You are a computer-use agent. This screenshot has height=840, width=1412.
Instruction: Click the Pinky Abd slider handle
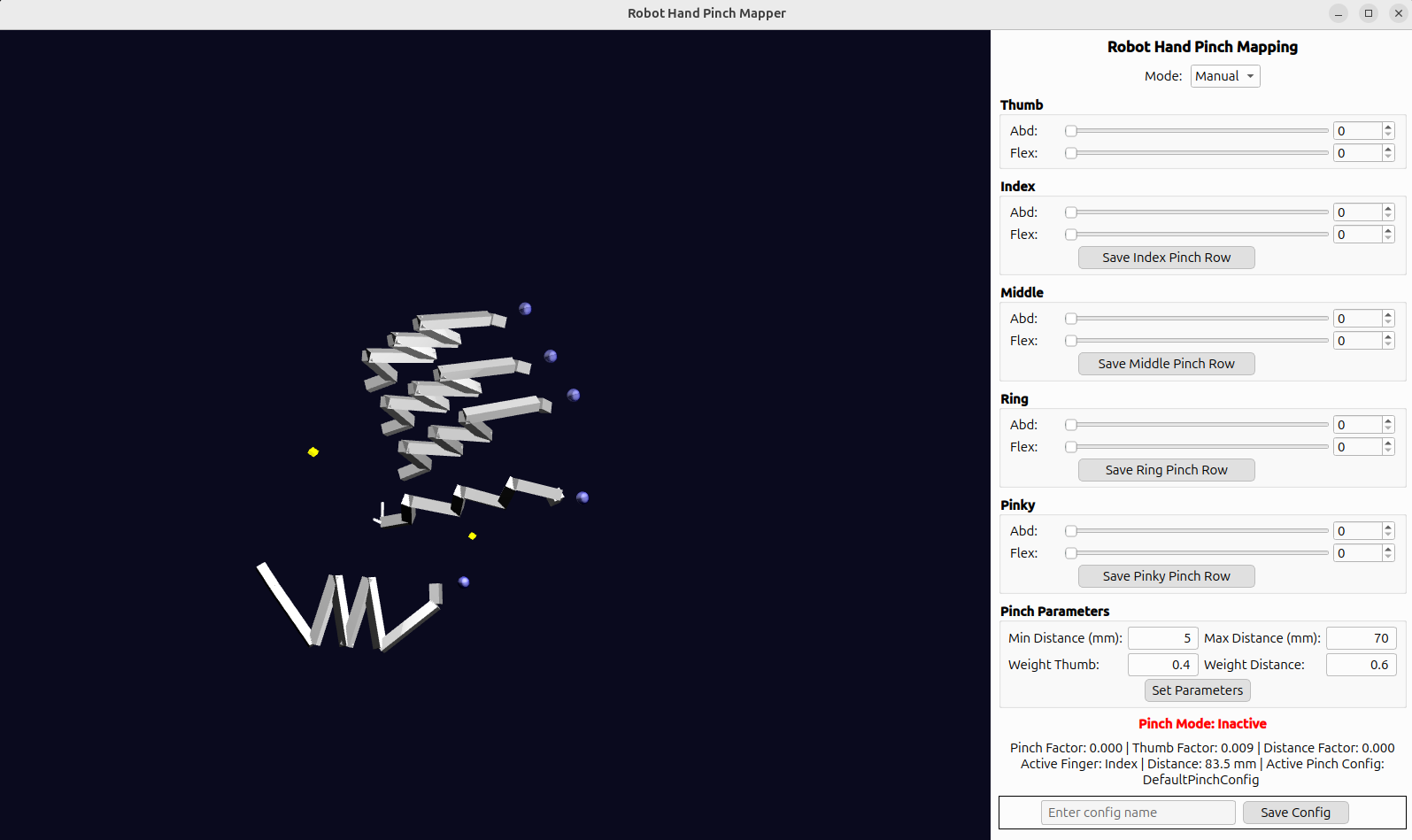(1071, 531)
